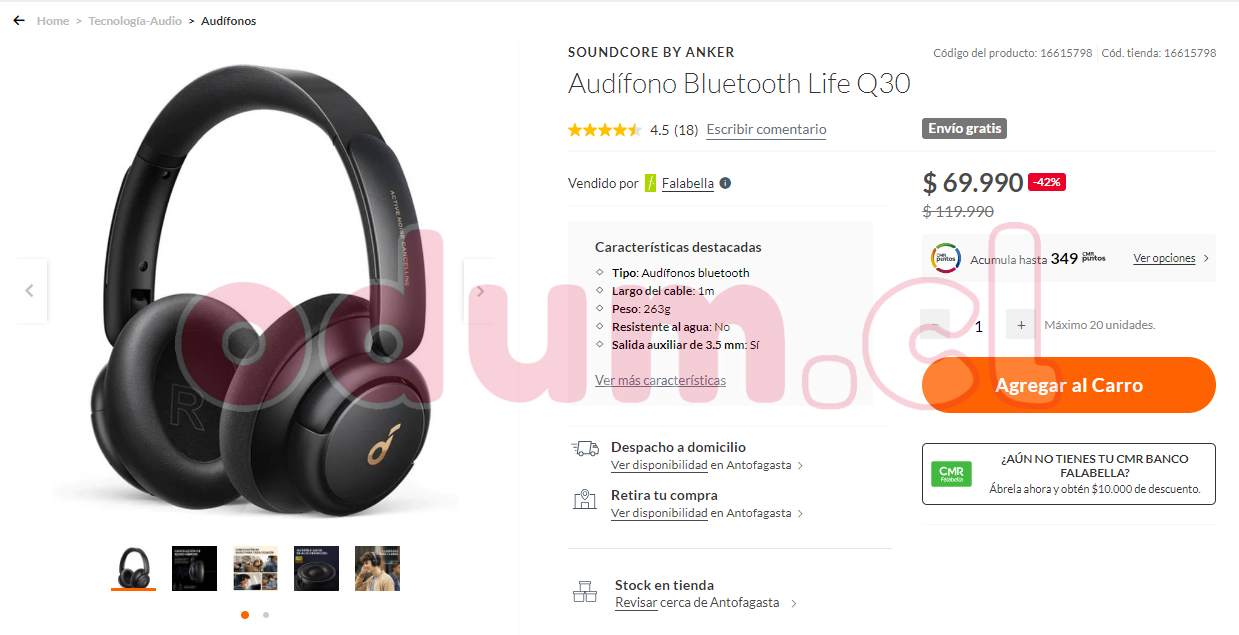Show next product image with right arrow

tap(480, 291)
